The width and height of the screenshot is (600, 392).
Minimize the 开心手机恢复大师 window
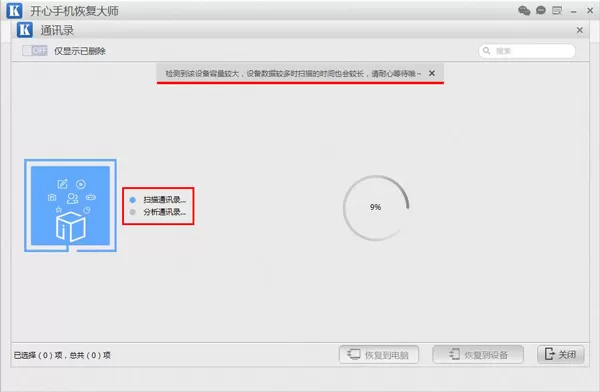pos(573,11)
